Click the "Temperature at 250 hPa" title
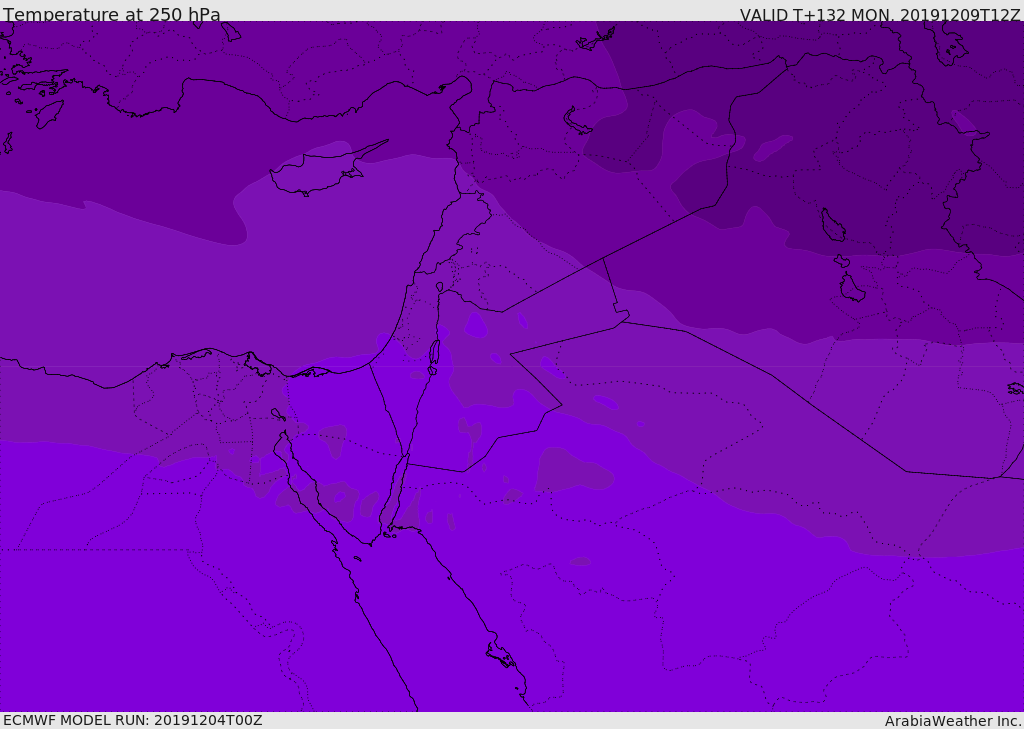Screen dimensions: 1024x729 [x=111, y=15]
